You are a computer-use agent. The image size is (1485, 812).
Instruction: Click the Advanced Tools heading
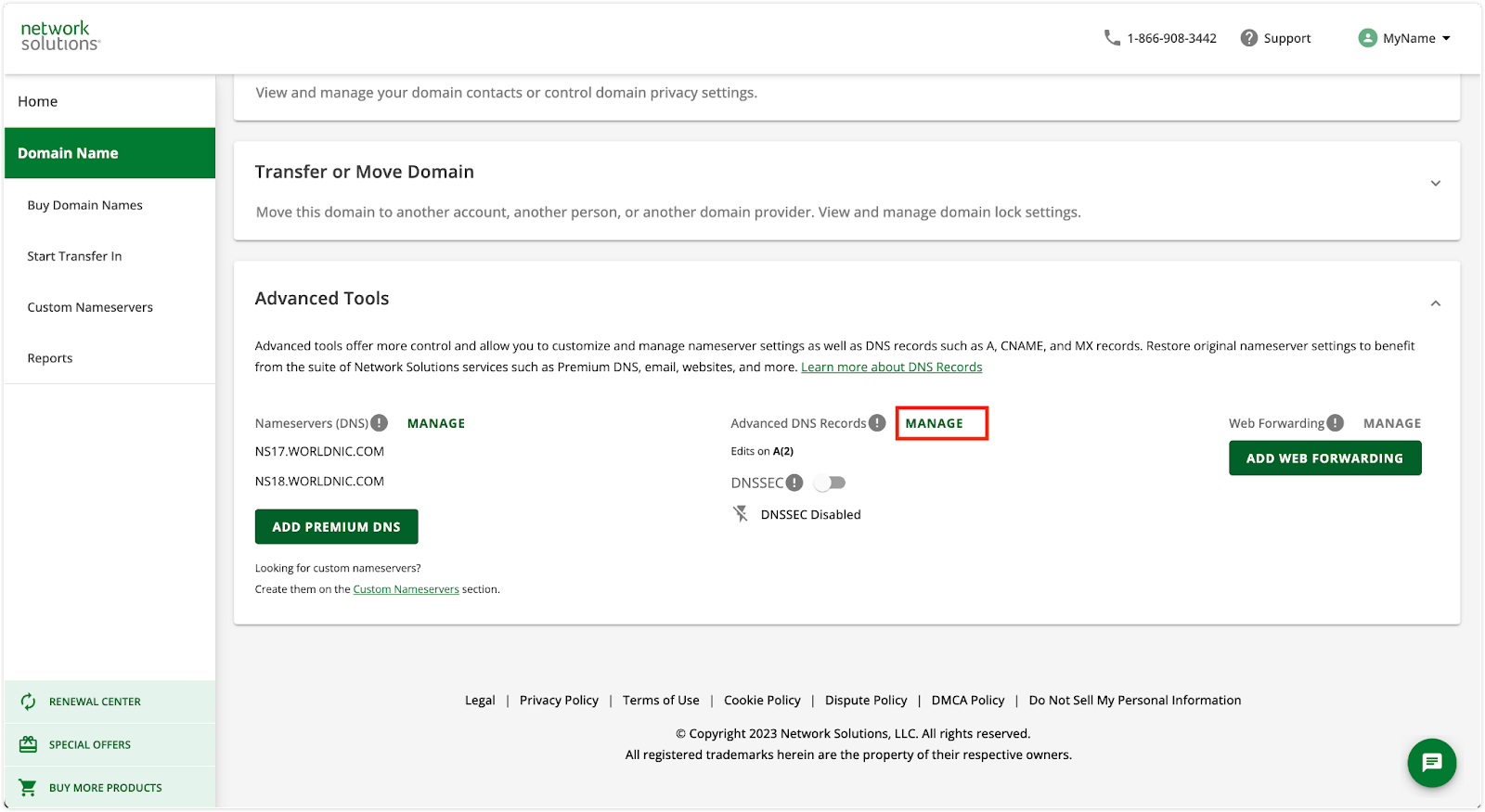pos(322,298)
